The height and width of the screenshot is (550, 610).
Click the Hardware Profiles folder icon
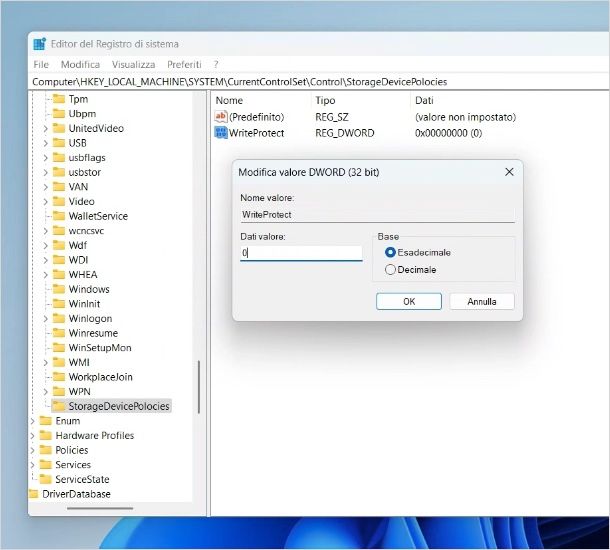pos(45,435)
